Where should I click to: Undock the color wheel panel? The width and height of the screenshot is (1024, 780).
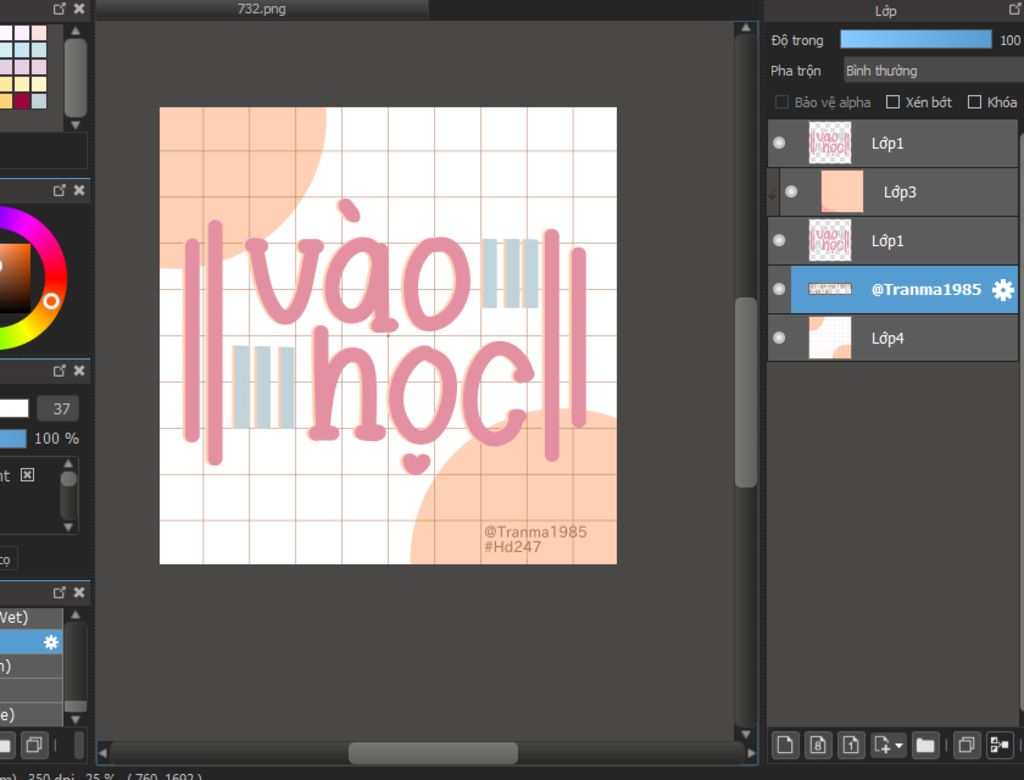59,190
